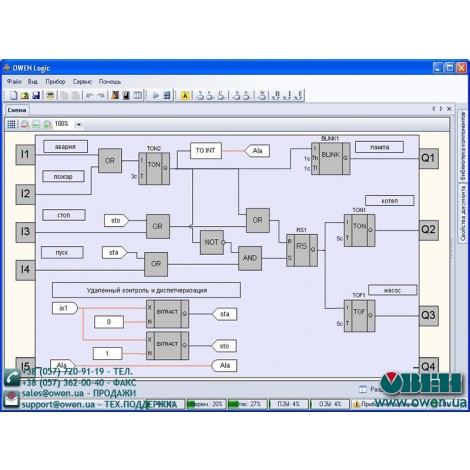Viewport: 470px width, 470px height.
Task: Open the Прибор menu
Action: [x=55, y=82]
